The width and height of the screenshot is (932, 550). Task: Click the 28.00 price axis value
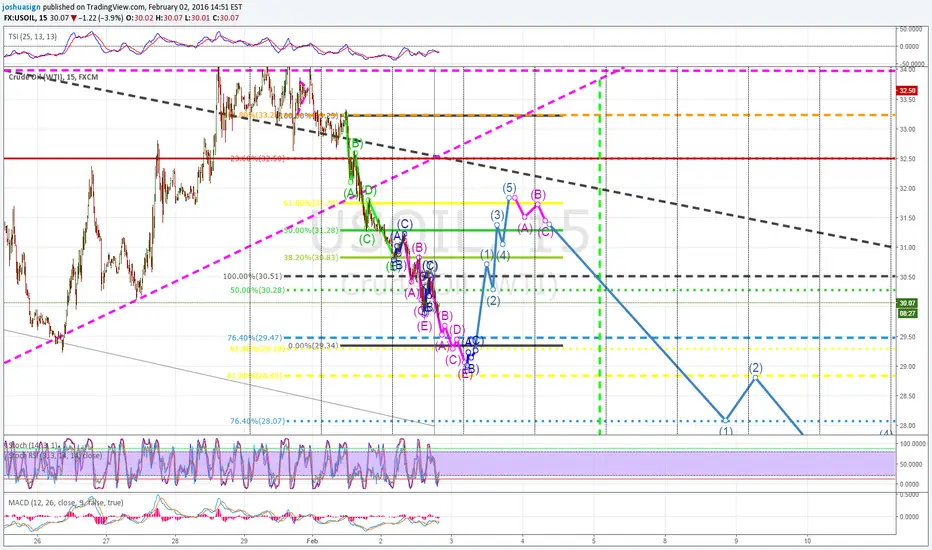pyautogui.click(x=907, y=426)
